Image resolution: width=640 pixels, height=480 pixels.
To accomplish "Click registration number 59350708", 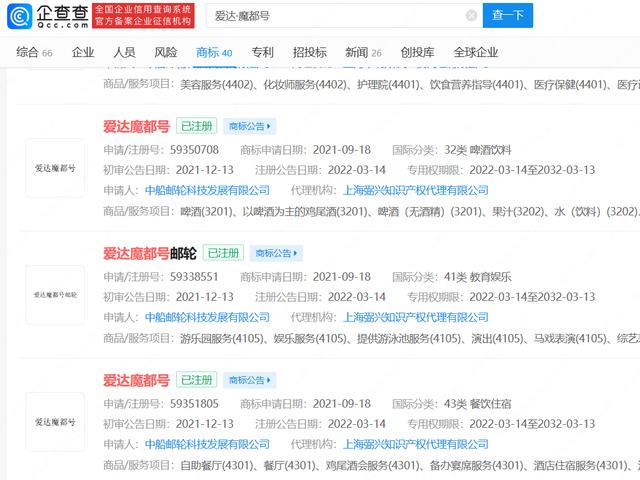I will [x=194, y=150].
